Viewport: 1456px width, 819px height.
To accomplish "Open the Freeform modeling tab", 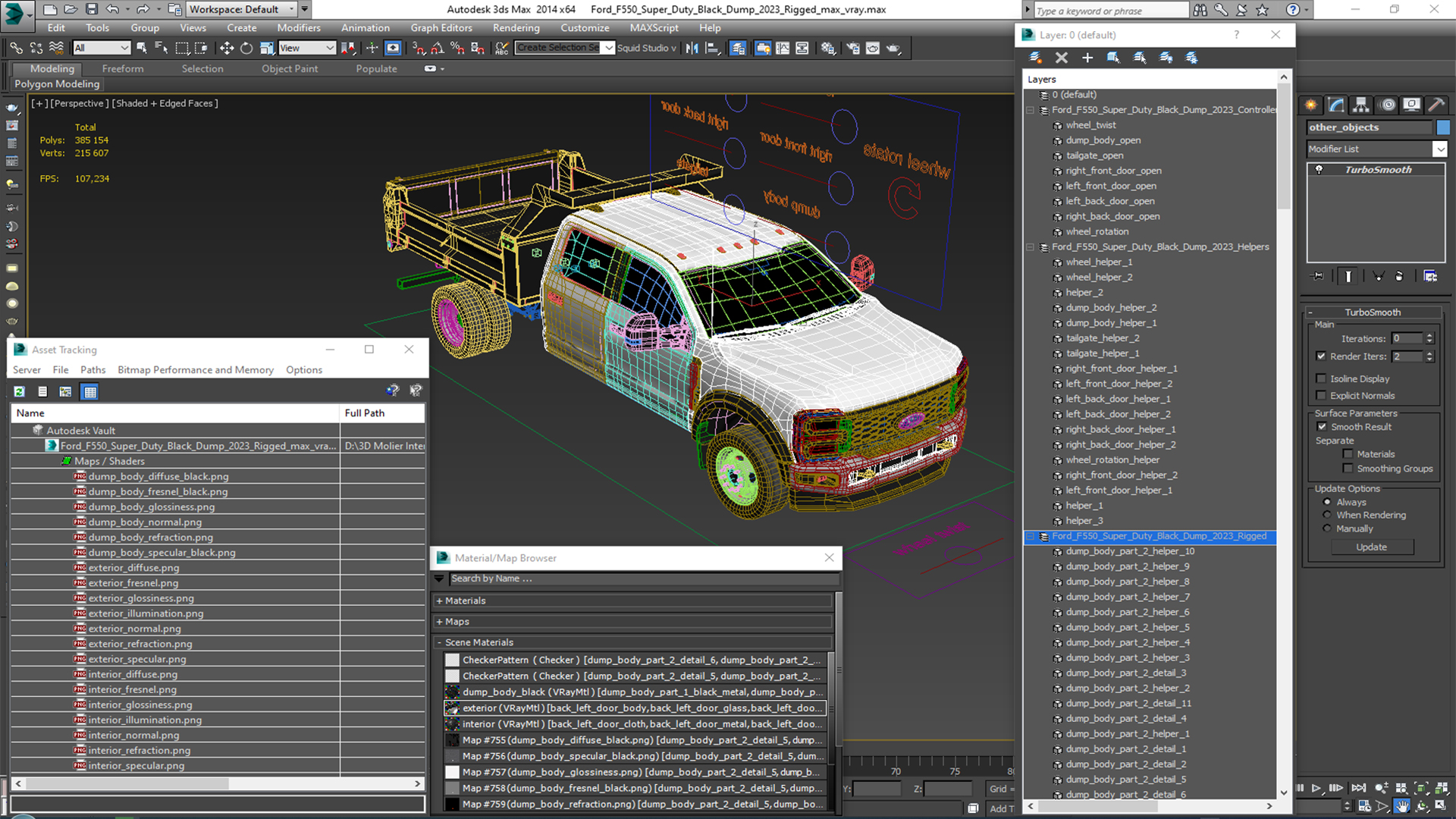I will (121, 68).
